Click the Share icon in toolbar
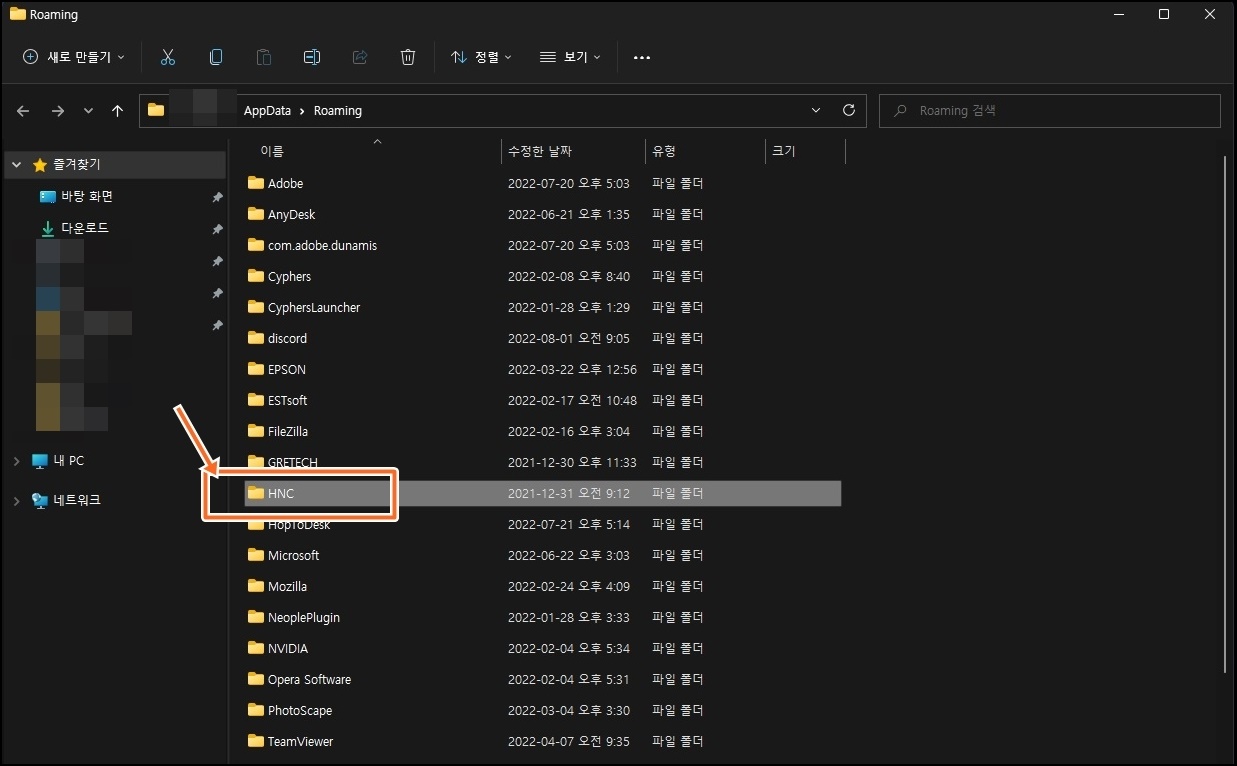Screen dimensions: 1237x766 360,57
